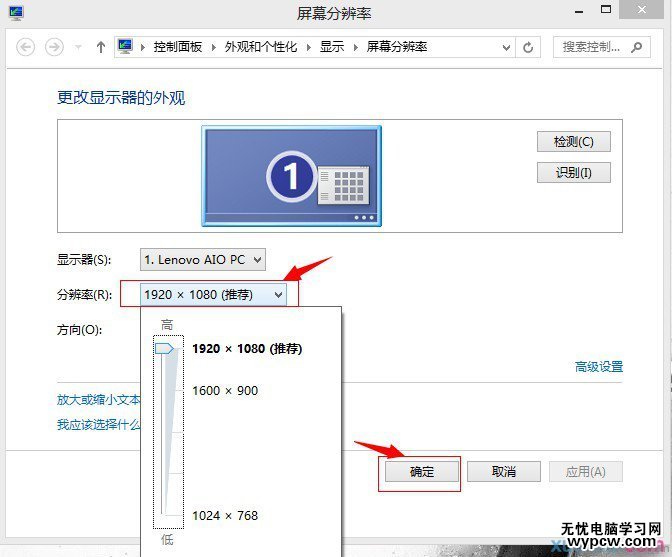Maximize the 屏幕分辨率 window

(x=606, y=9)
